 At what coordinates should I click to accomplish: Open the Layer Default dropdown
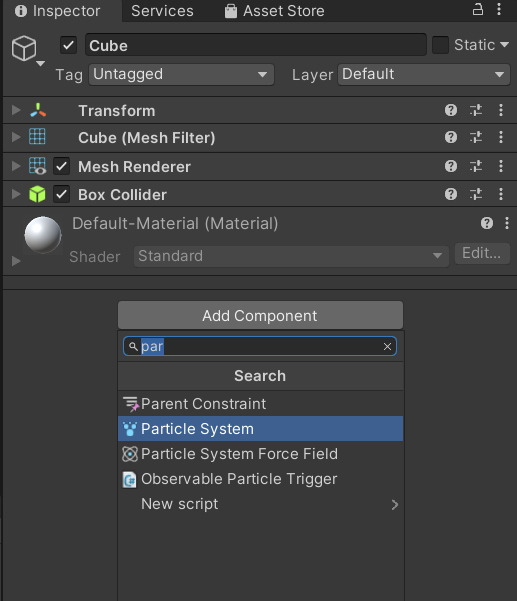424,74
